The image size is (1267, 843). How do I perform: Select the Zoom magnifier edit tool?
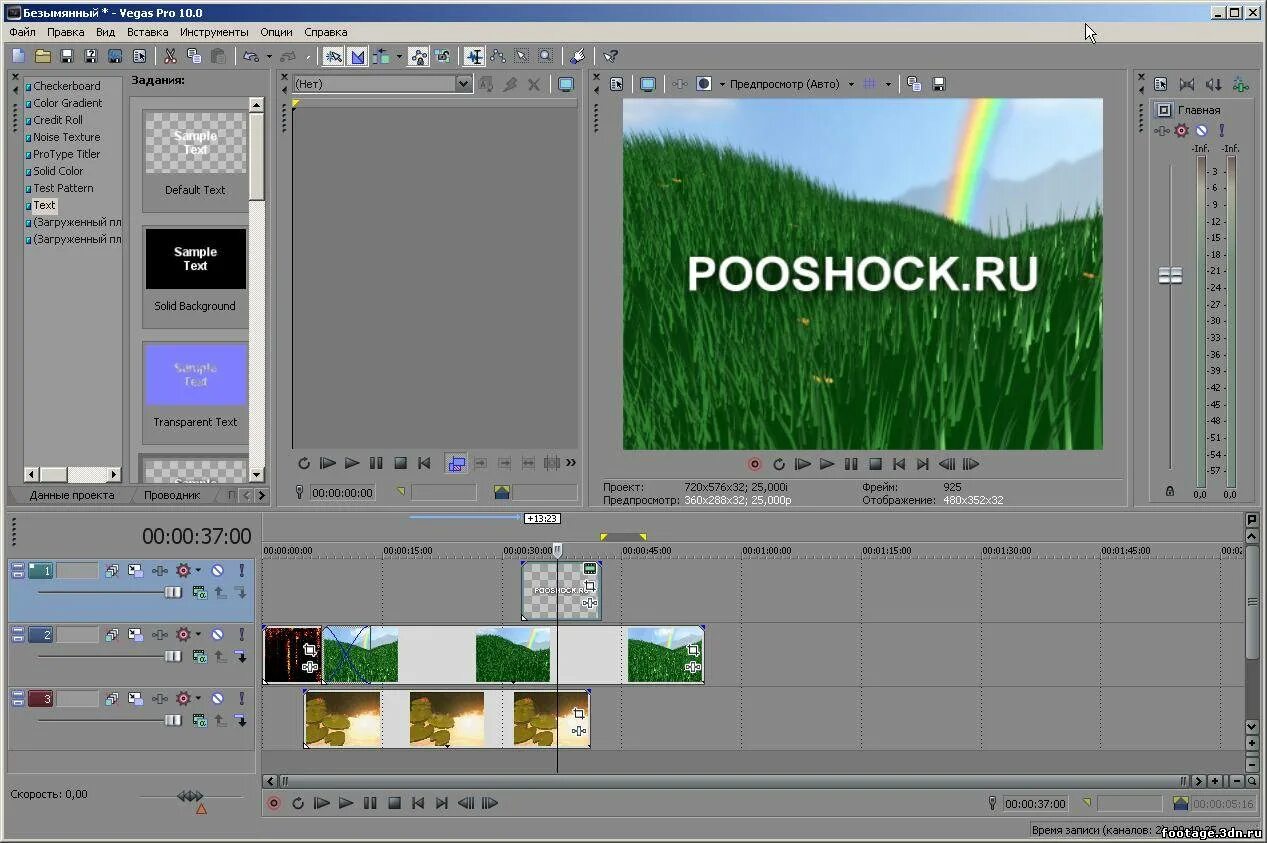(546, 56)
